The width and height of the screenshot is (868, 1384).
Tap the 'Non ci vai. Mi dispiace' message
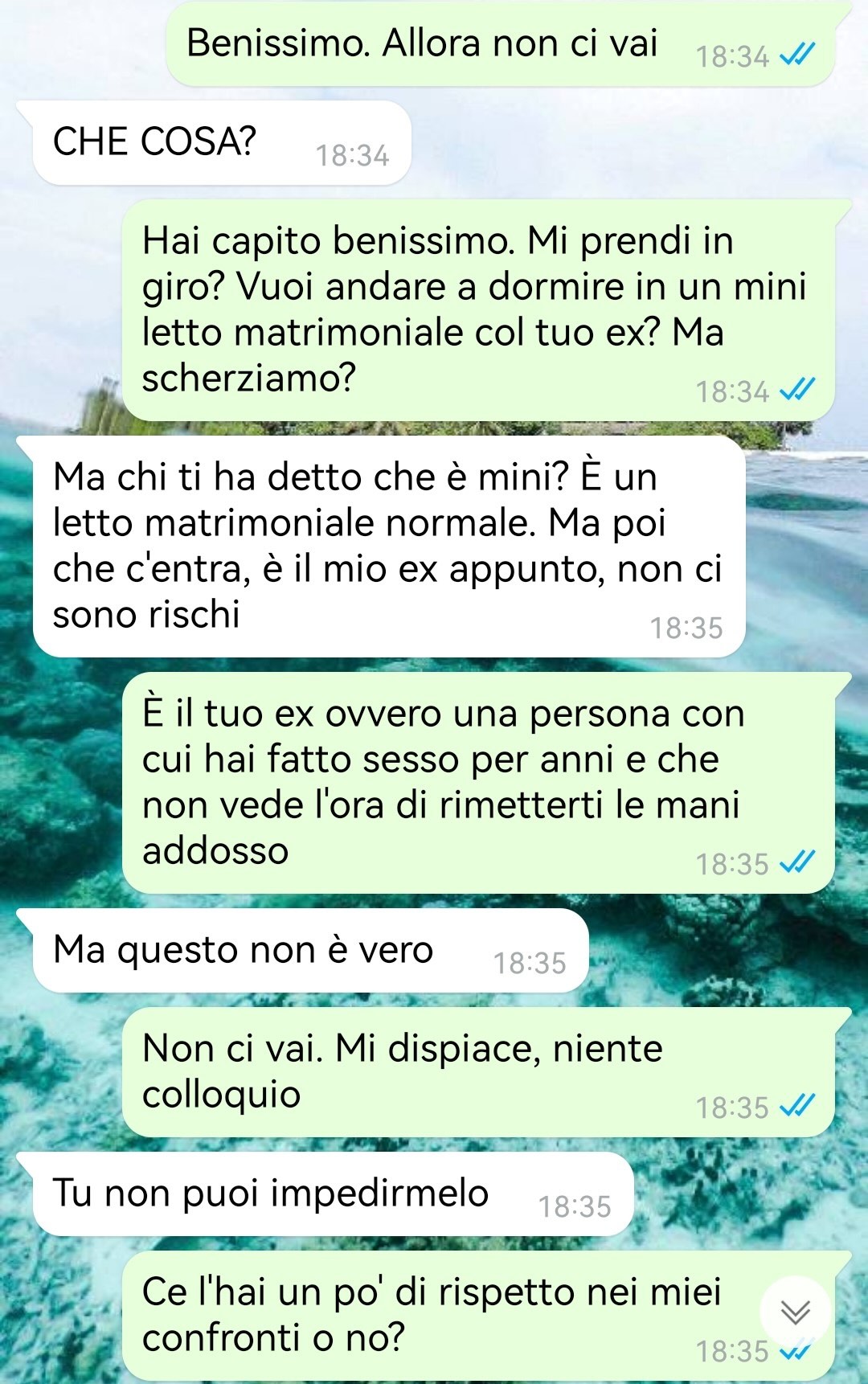(478, 1072)
